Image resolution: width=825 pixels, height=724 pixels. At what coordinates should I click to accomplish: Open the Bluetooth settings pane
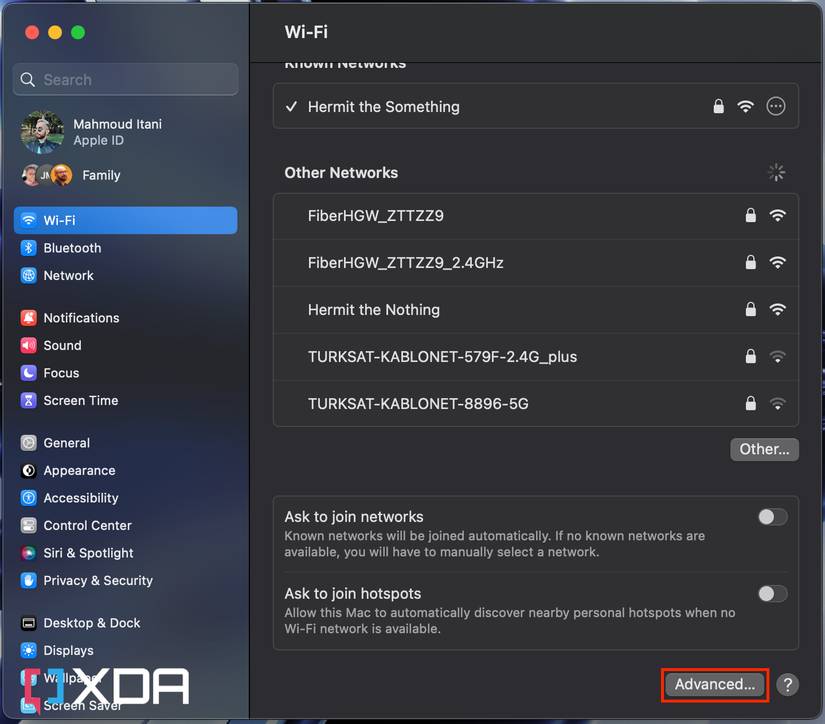coord(125,248)
